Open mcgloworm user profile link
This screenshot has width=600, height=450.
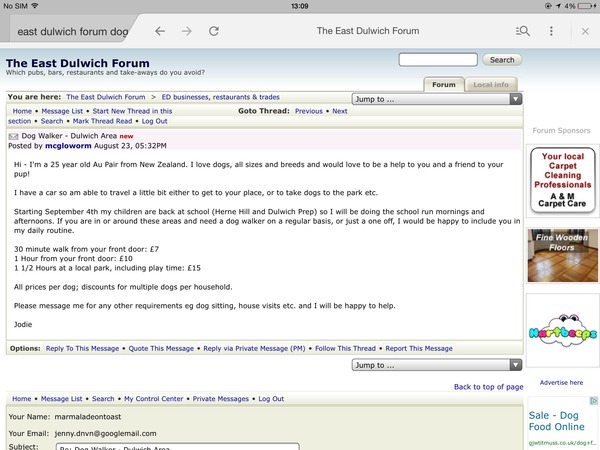click(x=68, y=146)
